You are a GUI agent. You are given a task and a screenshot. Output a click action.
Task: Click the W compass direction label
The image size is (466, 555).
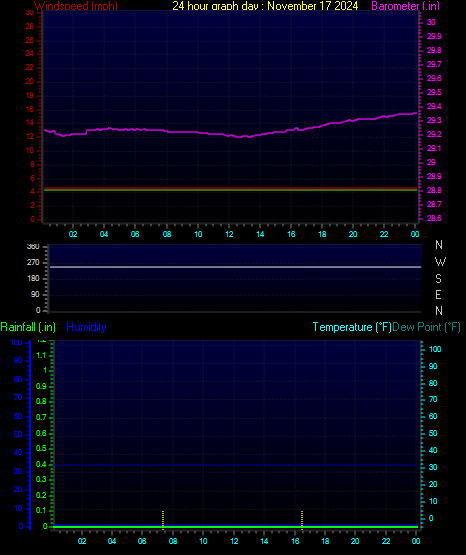click(440, 262)
